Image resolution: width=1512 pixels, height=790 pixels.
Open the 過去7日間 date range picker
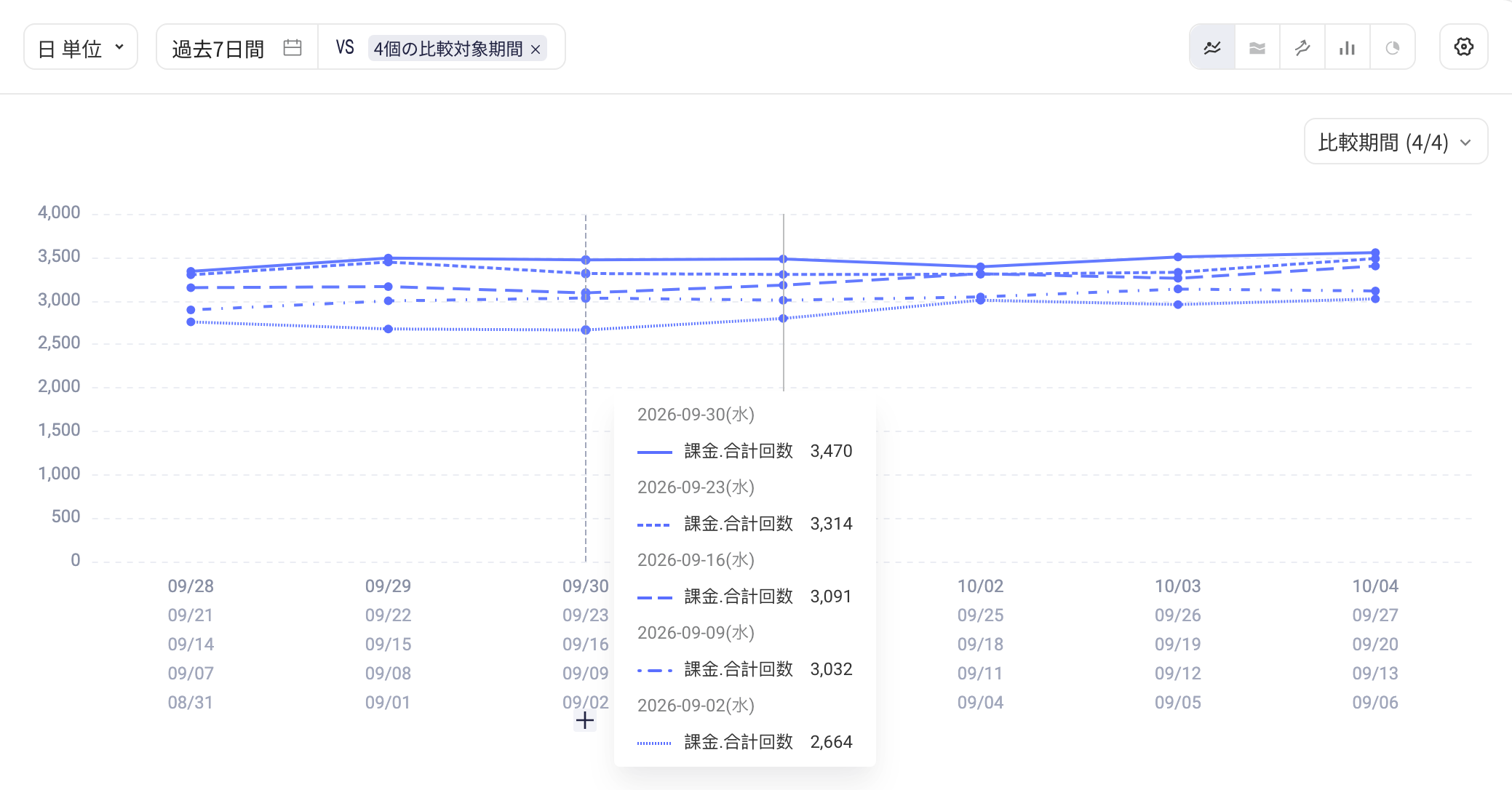click(237, 47)
